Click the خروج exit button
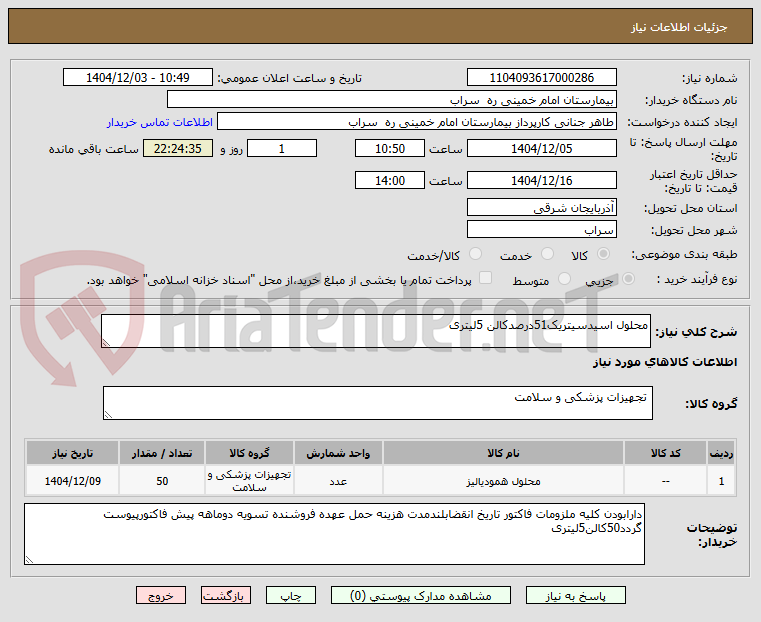Viewport: 761px width, 622px height. [161, 595]
